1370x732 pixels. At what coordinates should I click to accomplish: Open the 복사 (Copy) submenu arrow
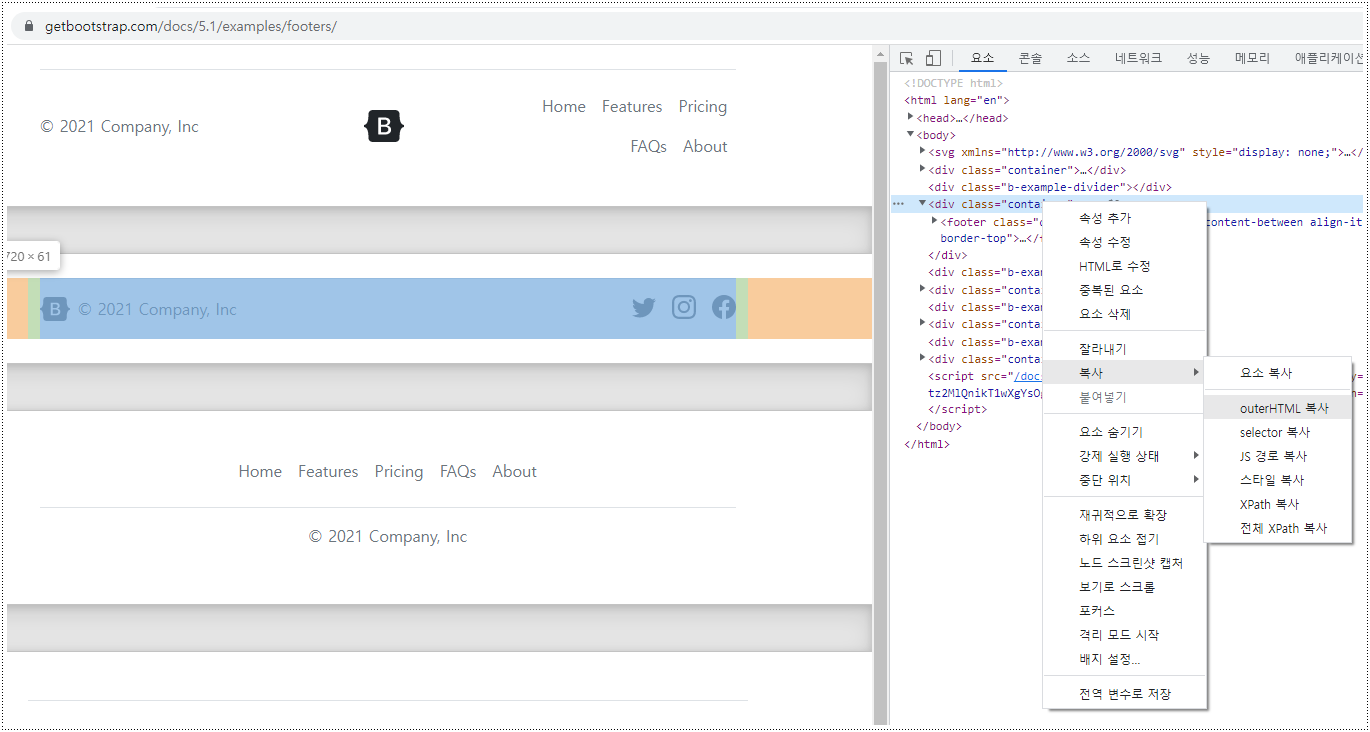point(1196,373)
